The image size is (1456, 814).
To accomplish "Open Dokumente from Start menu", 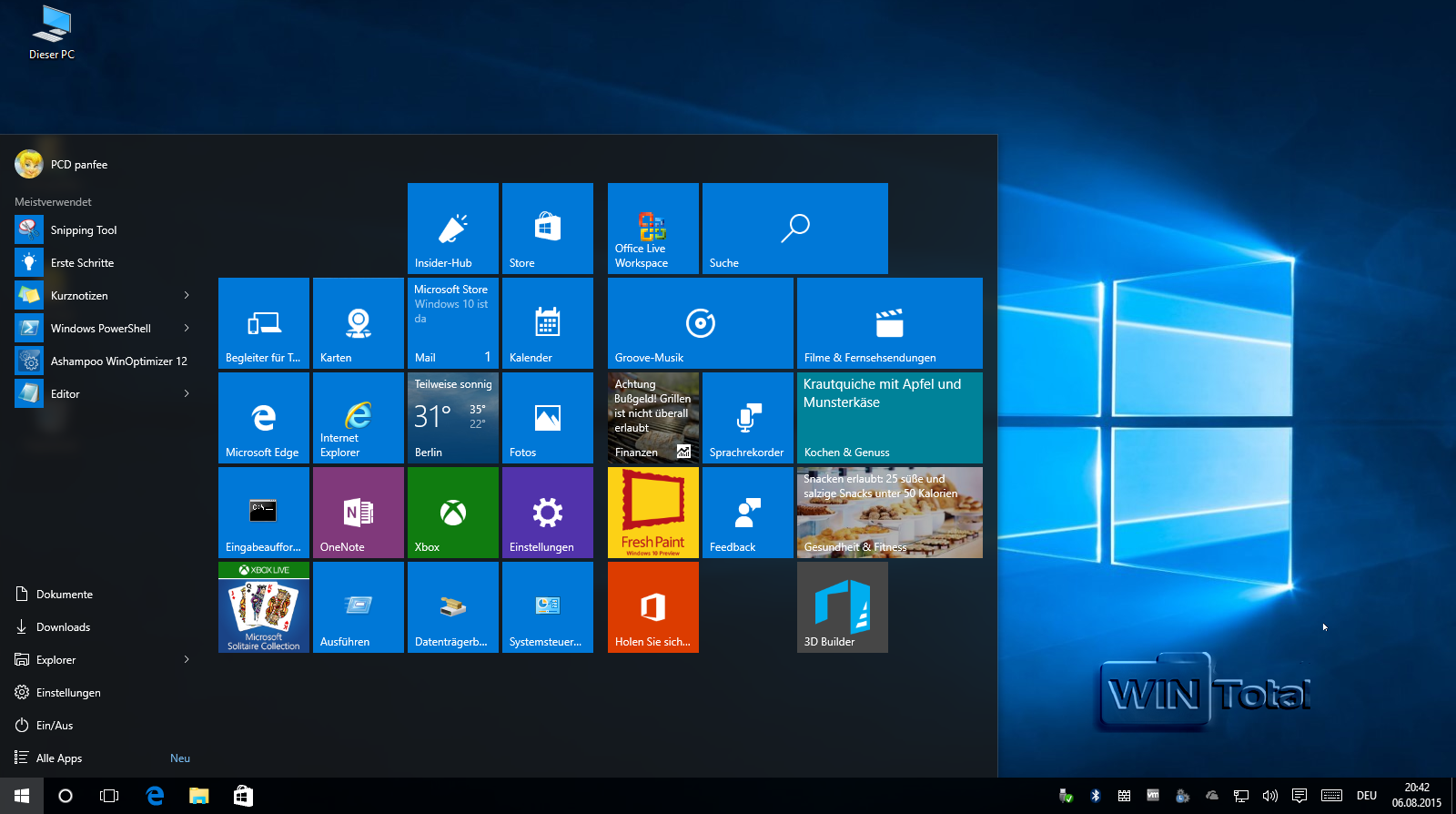I will click(x=64, y=594).
